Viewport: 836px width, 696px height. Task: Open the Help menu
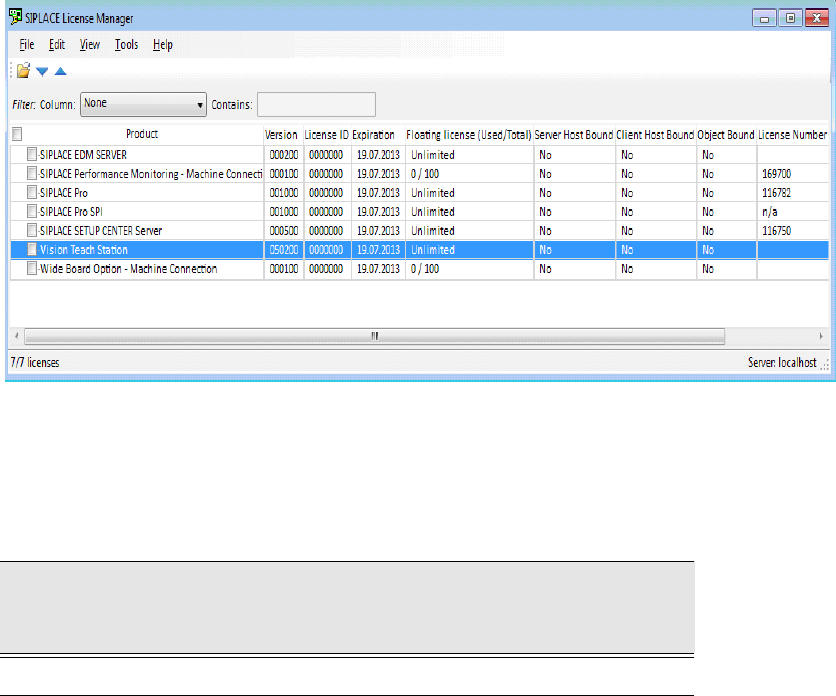coord(163,45)
